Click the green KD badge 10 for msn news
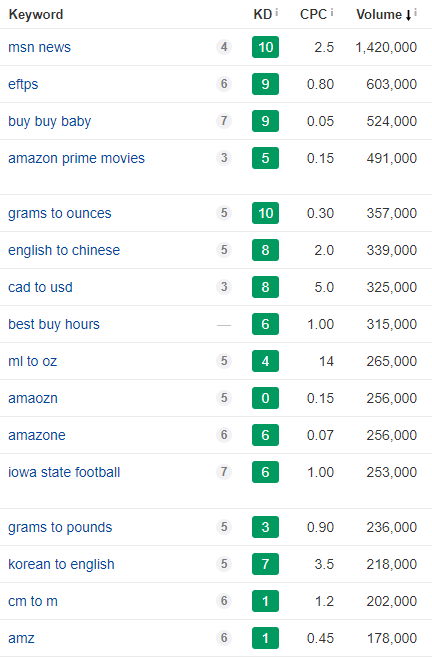The height and width of the screenshot is (658, 432). pyautogui.click(x=265, y=47)
